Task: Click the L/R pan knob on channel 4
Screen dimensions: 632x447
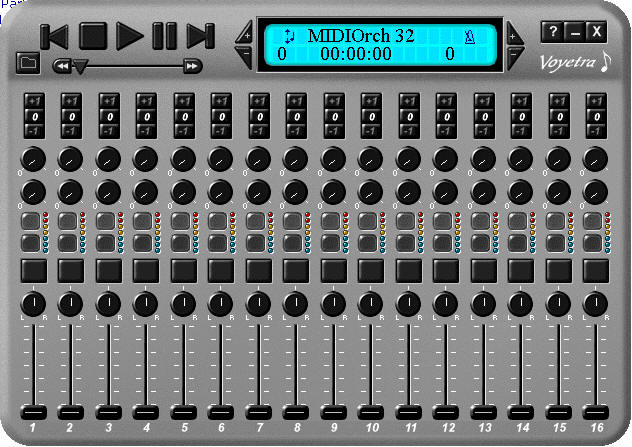Action: click(x=146, y=304)
